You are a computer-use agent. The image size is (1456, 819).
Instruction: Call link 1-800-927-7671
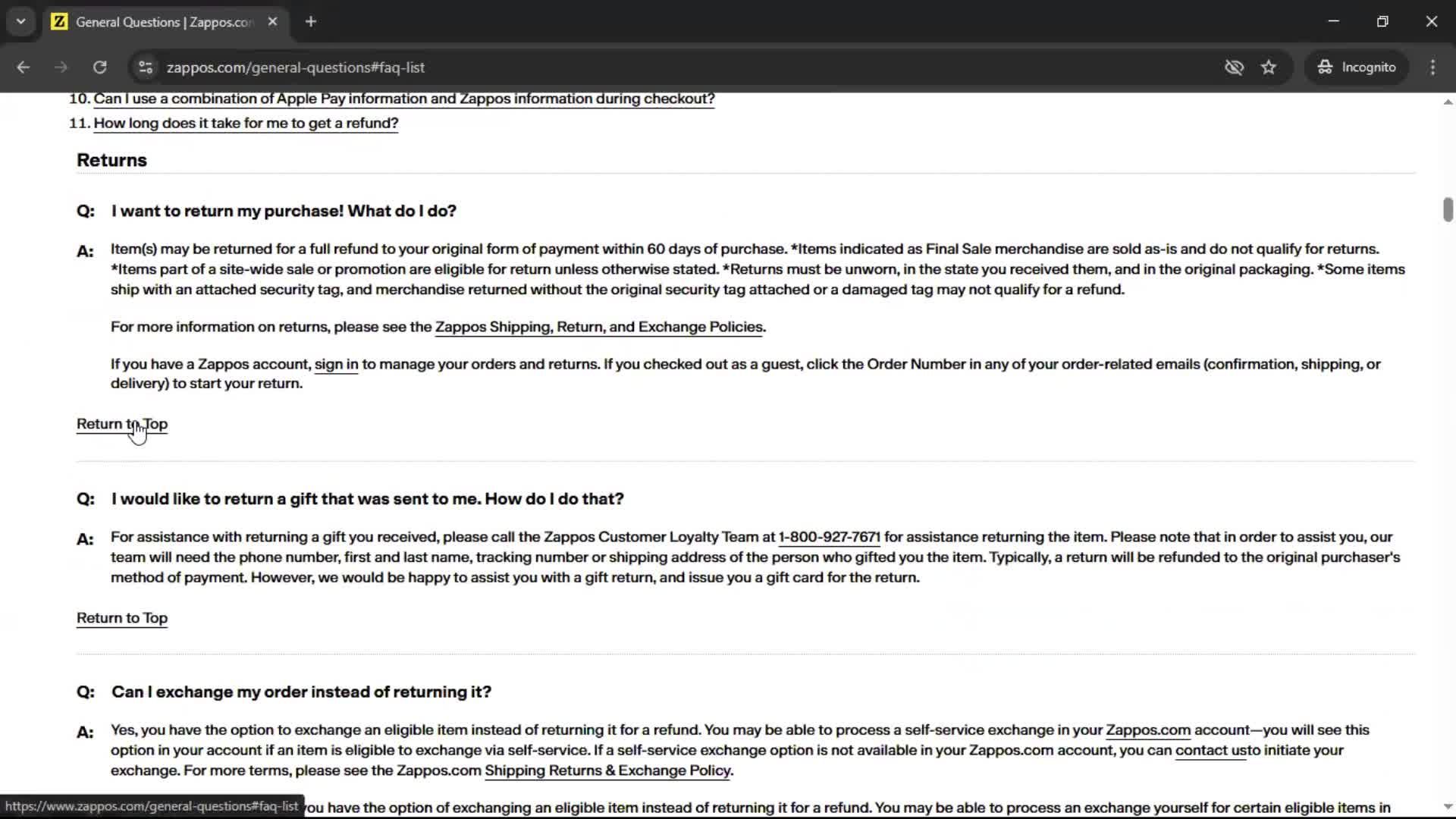coord(829,537)
